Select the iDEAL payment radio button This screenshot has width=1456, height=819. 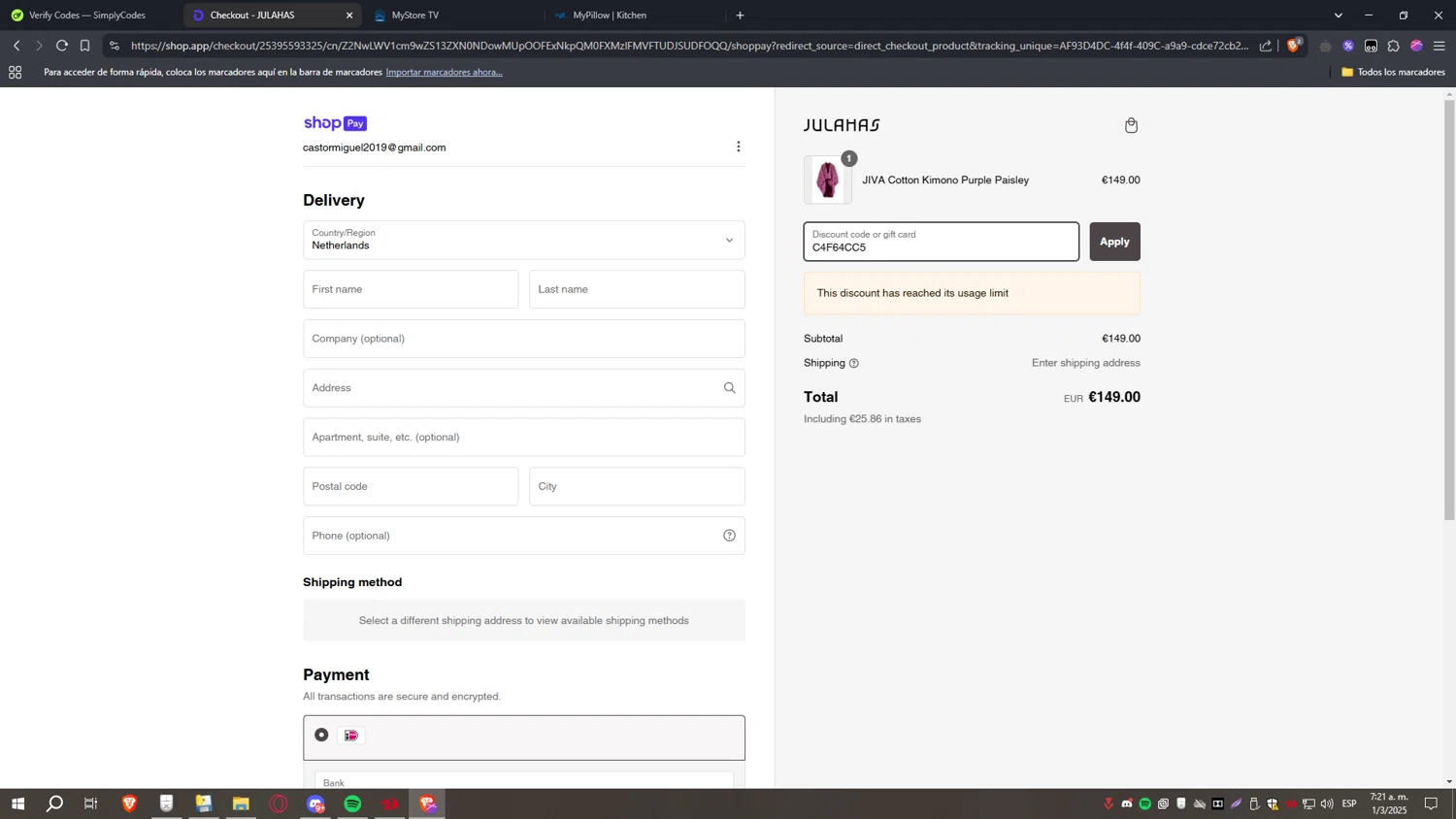pyautogui.click(x=321, y=736)
